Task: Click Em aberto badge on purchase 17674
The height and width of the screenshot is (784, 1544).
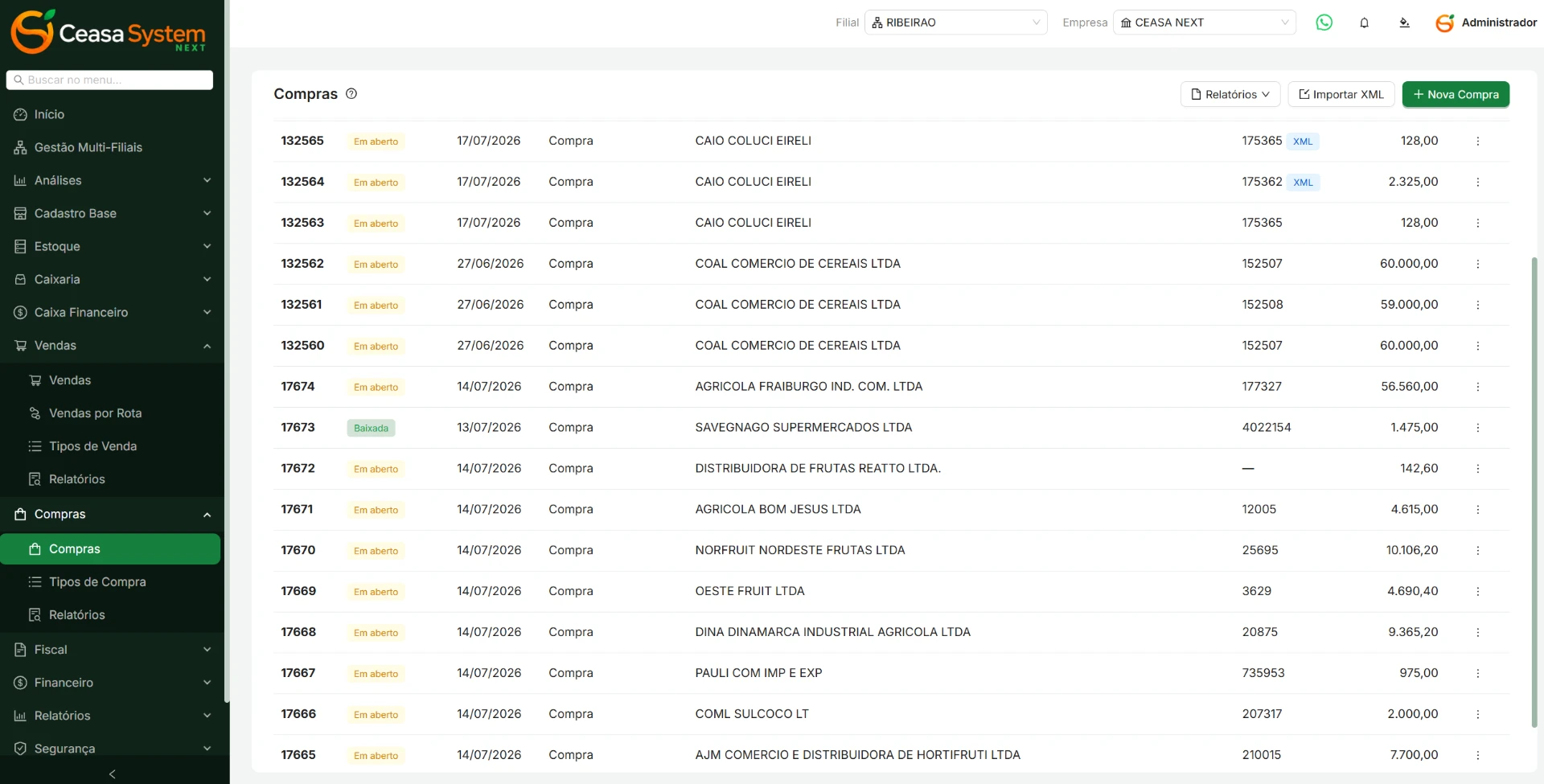Action: click(x=376, y=388)
